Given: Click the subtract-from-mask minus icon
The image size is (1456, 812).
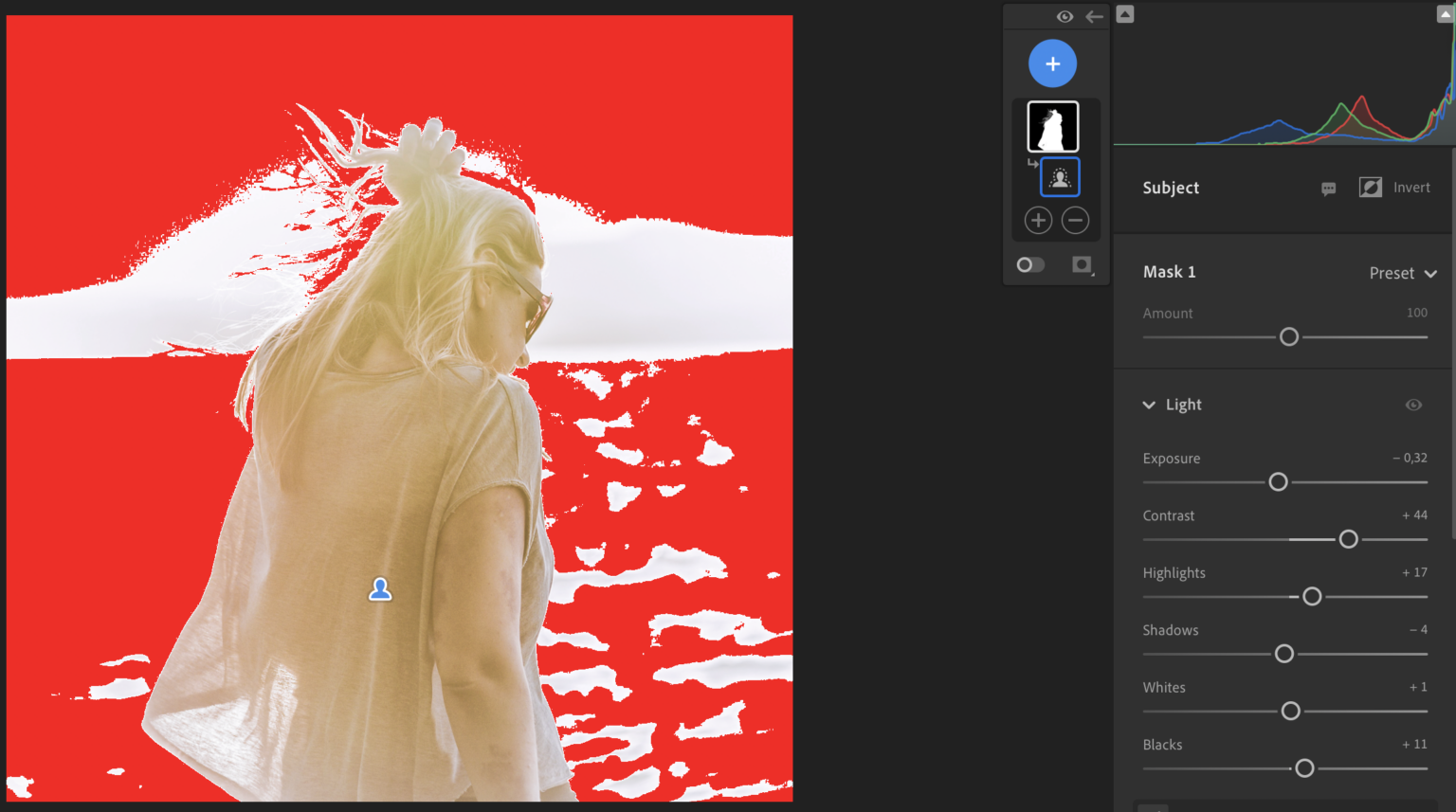Looking at the screenshot, I should click(1075, 220).
